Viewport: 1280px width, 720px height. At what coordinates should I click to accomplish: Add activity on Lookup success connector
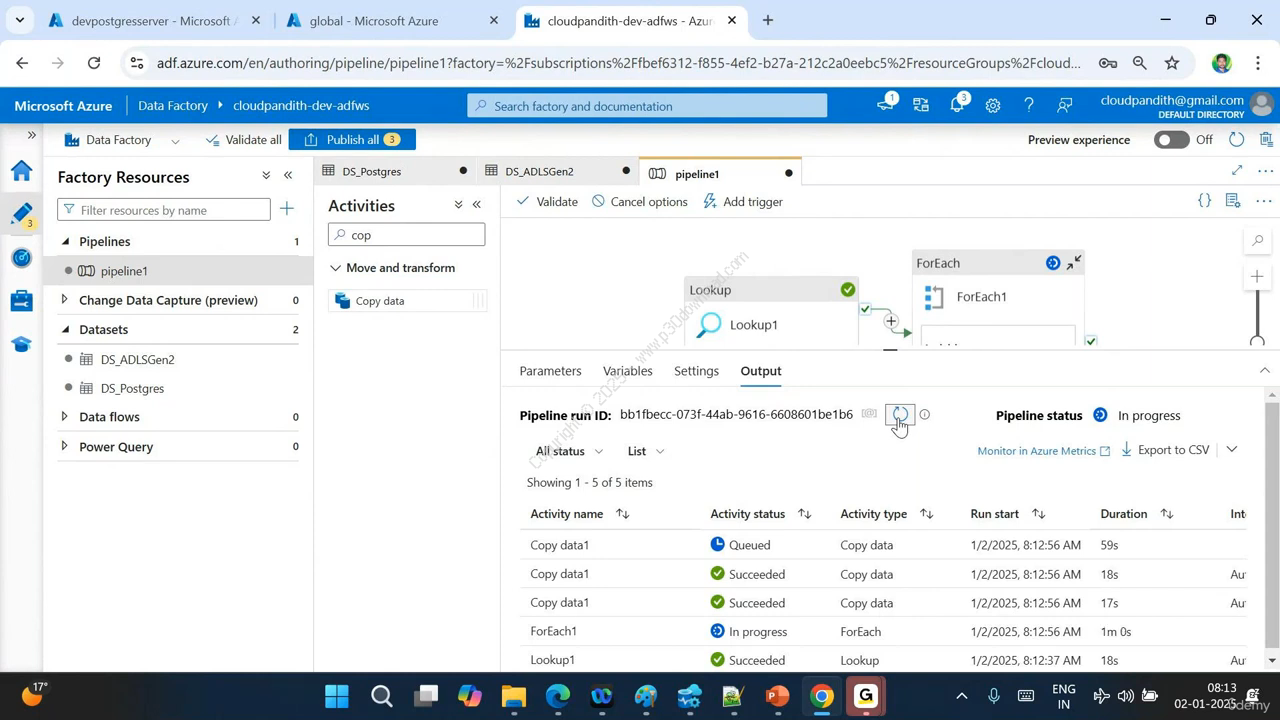(x=890, y=321)
